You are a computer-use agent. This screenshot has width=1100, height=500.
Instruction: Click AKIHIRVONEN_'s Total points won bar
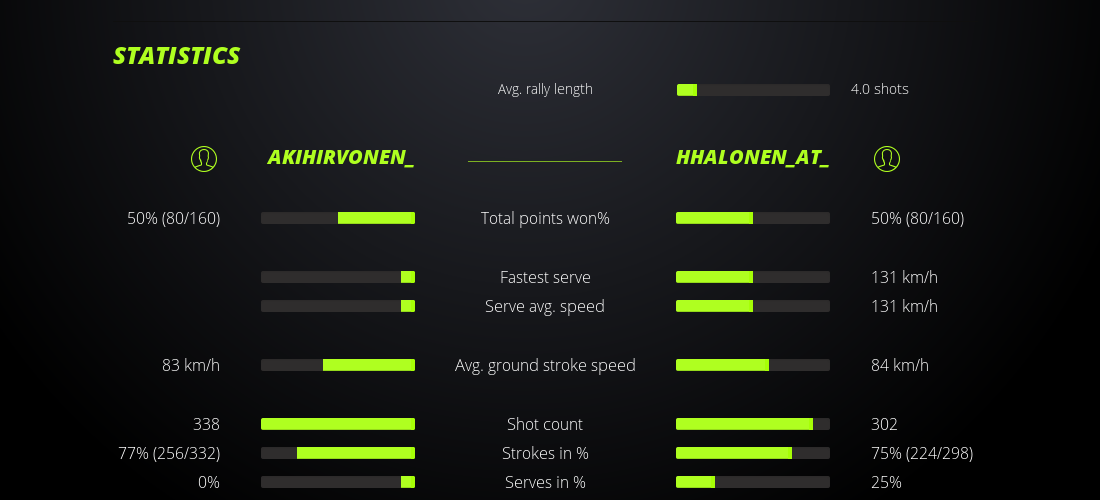tap(338, 218)
